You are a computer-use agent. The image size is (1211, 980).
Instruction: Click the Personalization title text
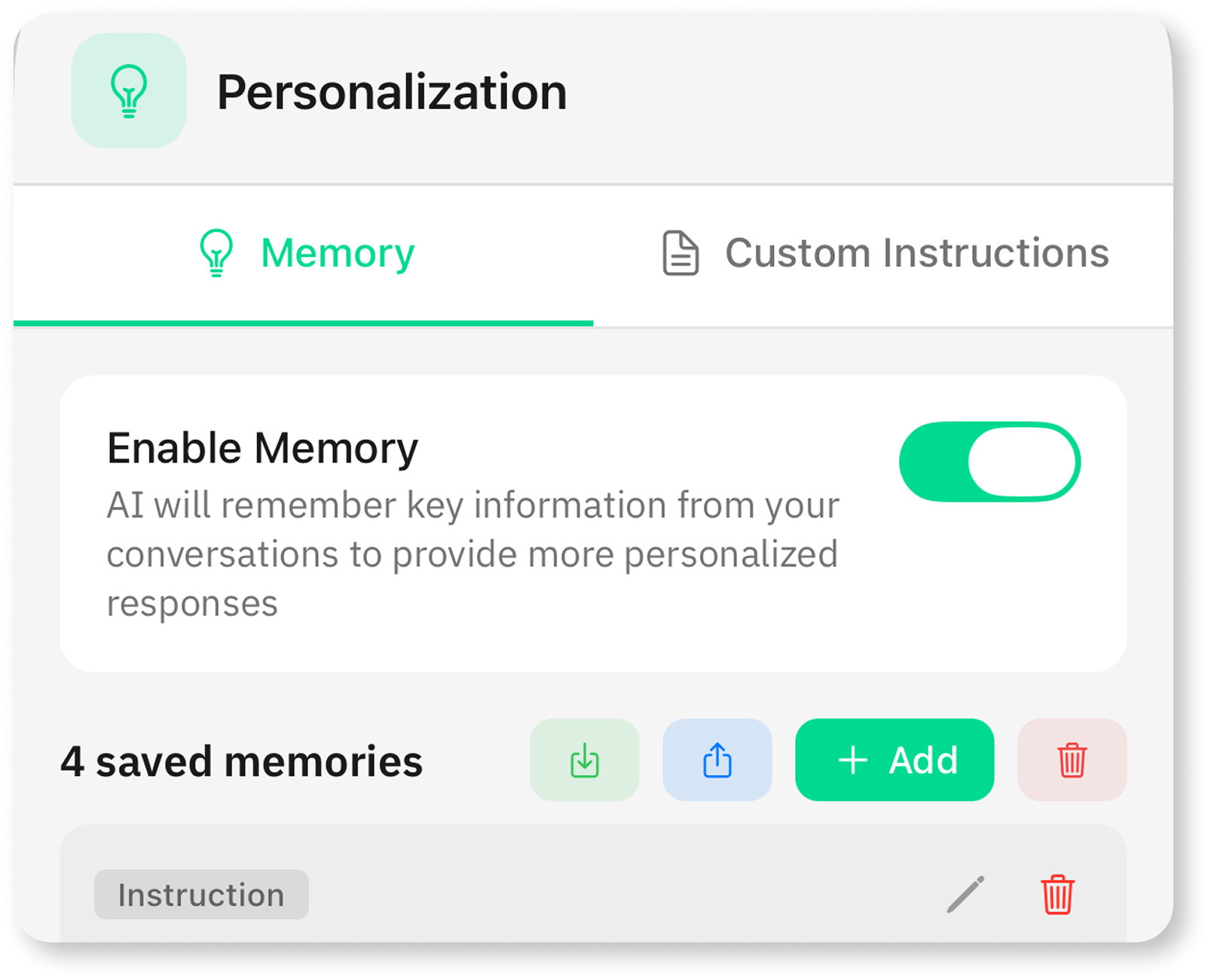tap(392, 93)
